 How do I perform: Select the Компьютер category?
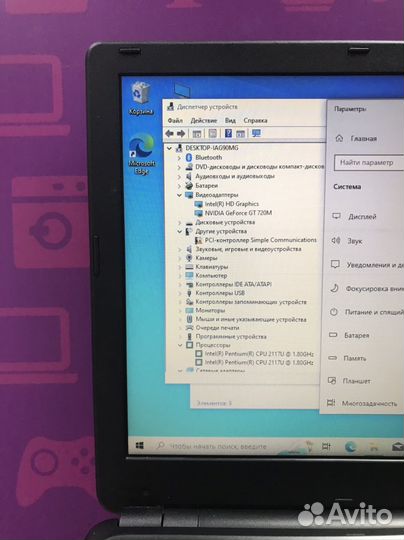211,276
